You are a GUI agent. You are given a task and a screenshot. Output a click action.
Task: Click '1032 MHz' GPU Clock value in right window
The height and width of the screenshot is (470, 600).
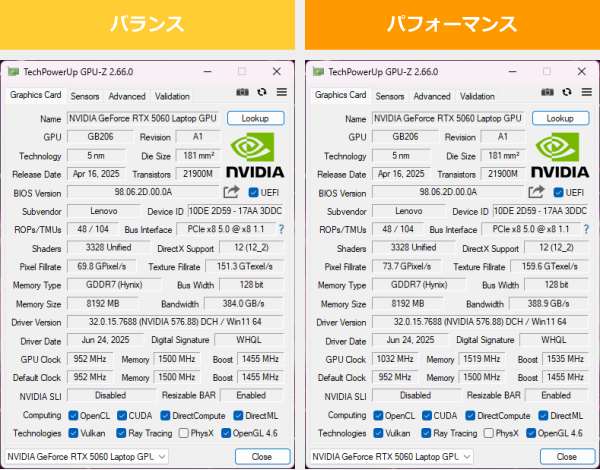395,359
